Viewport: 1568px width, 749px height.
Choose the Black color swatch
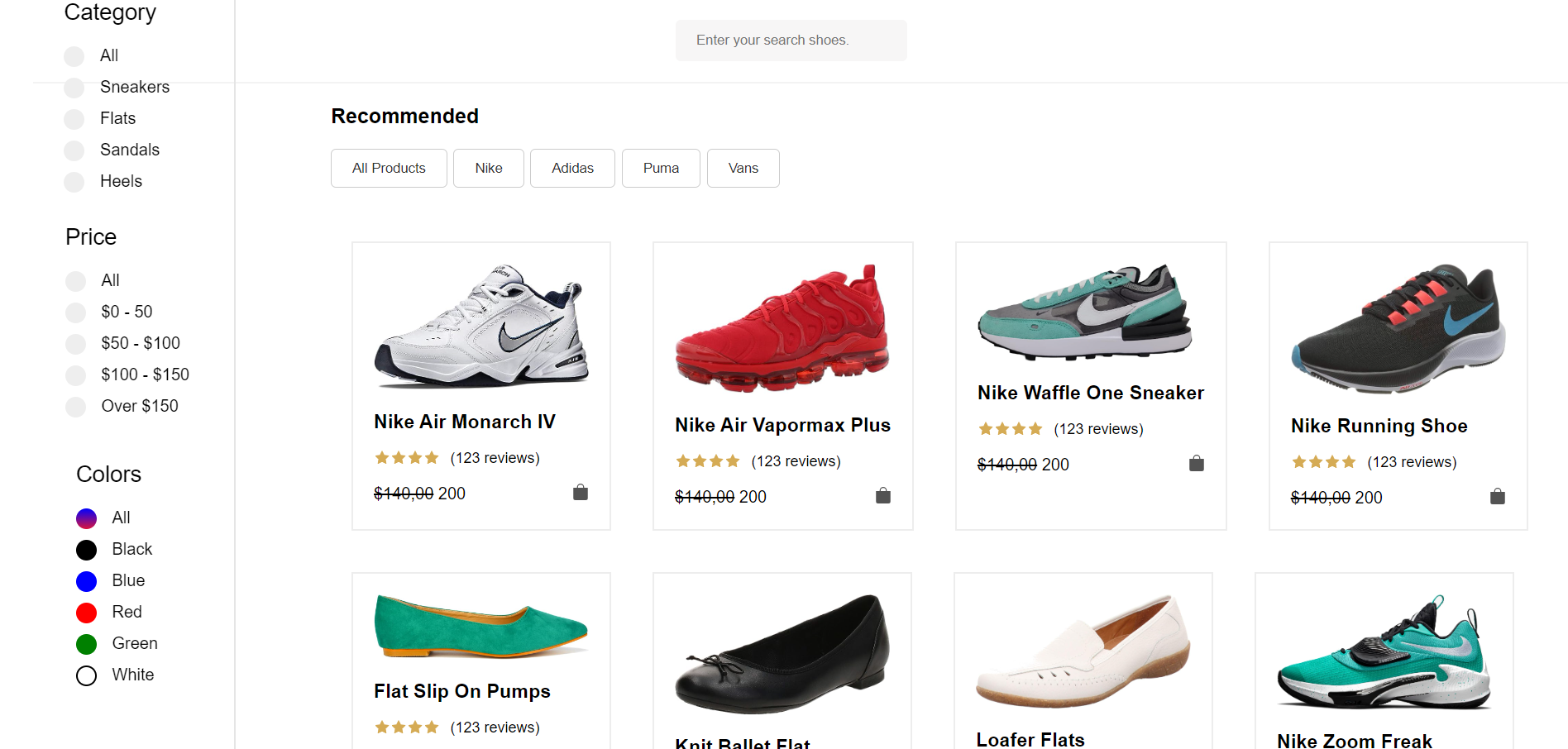pos(87,550)
